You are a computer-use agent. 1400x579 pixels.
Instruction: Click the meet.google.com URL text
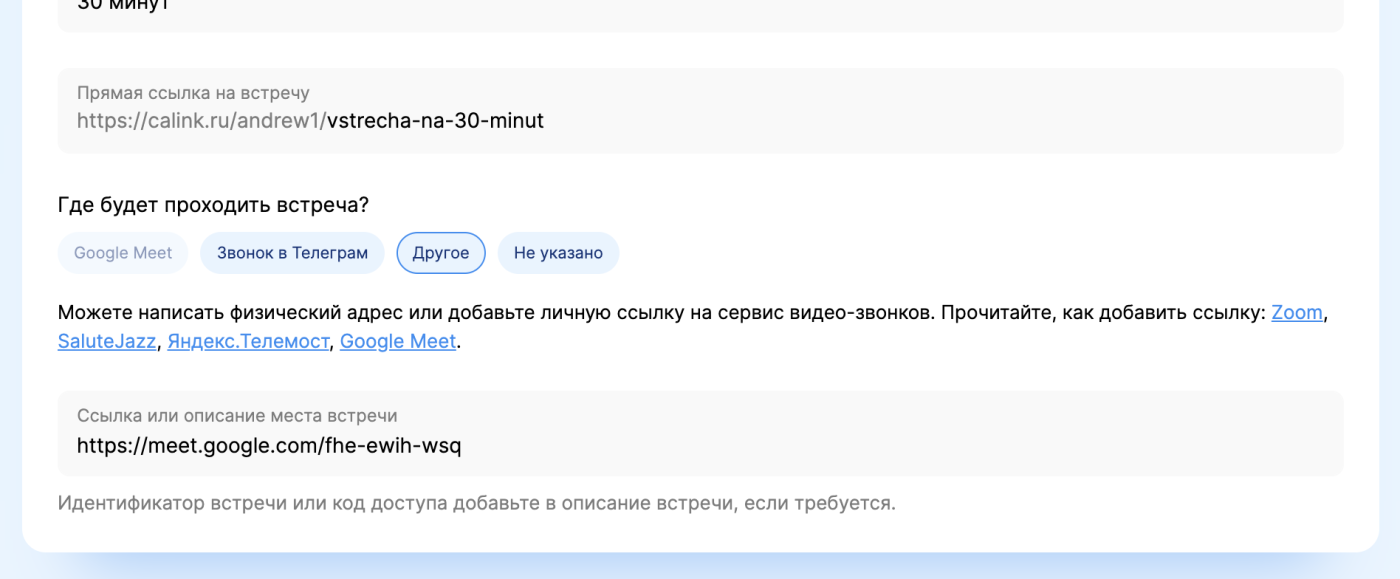269,446
